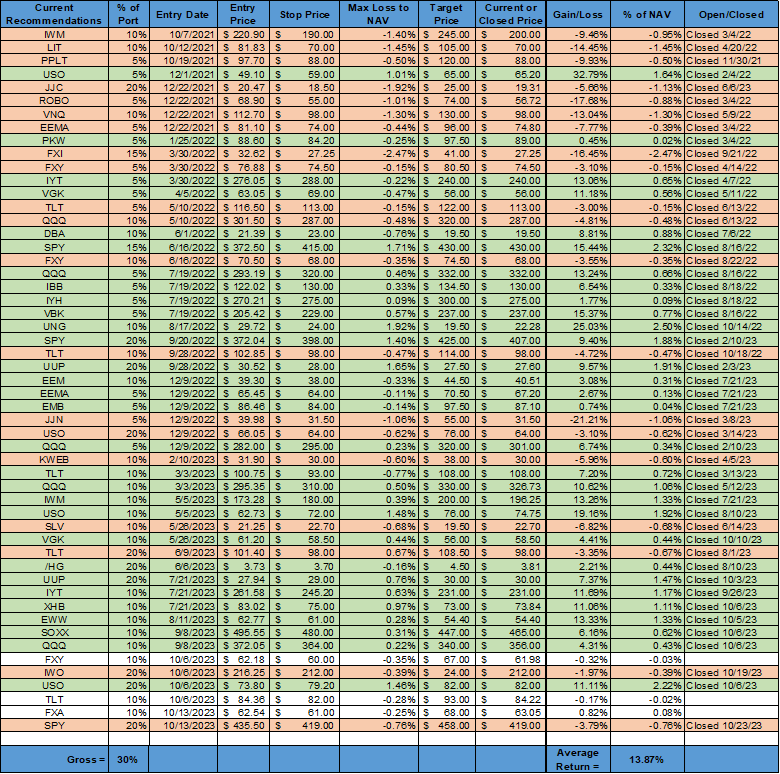
Task: Select VNQ entry price 112.70
Action: pos(243,114)
